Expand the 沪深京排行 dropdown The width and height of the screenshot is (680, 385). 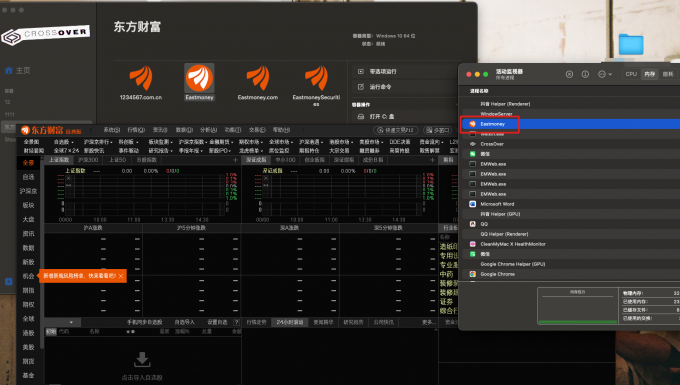pyautogui.click(x=98, y=142)
